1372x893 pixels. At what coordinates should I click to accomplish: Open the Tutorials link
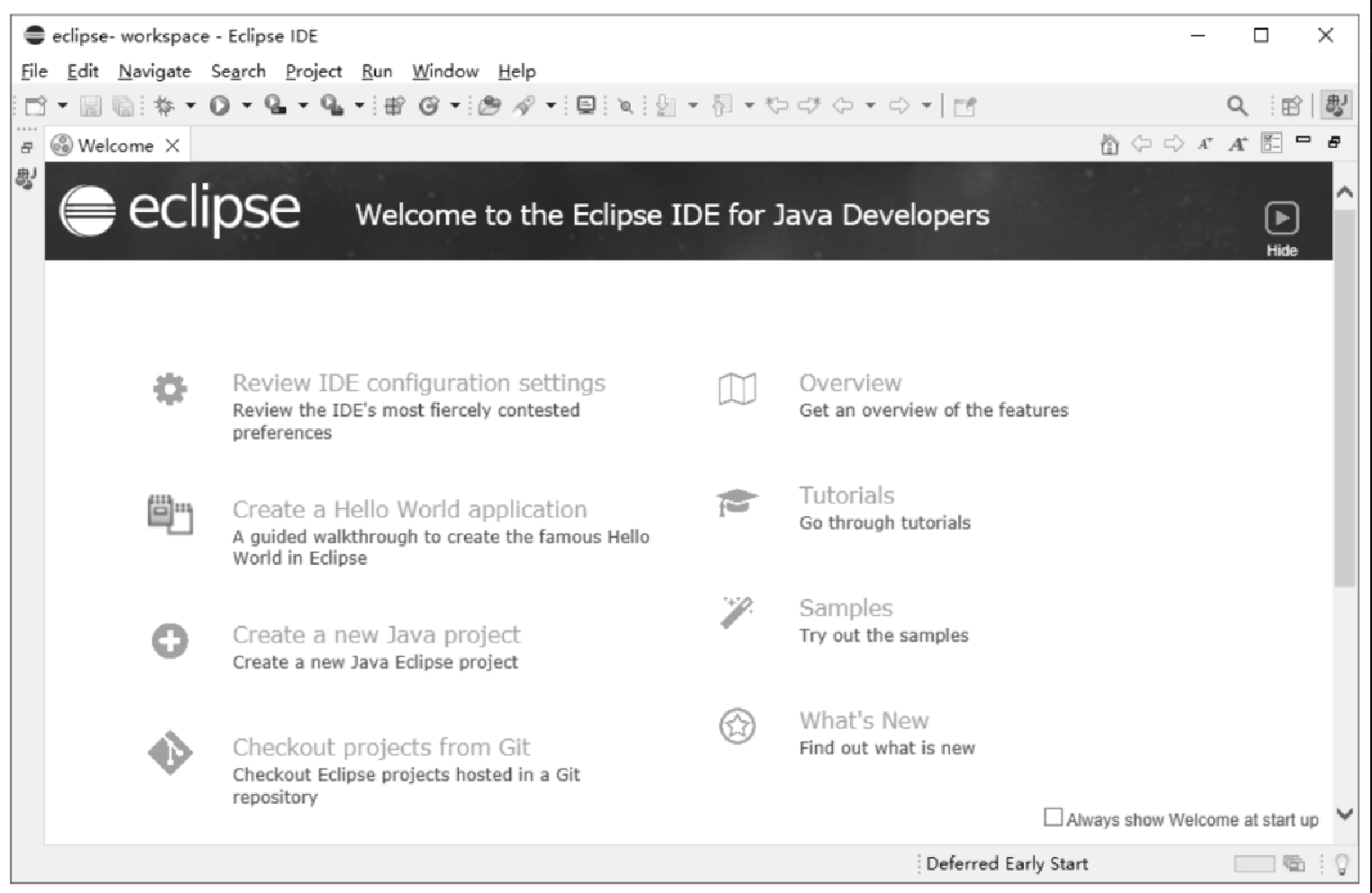point(847,496)
